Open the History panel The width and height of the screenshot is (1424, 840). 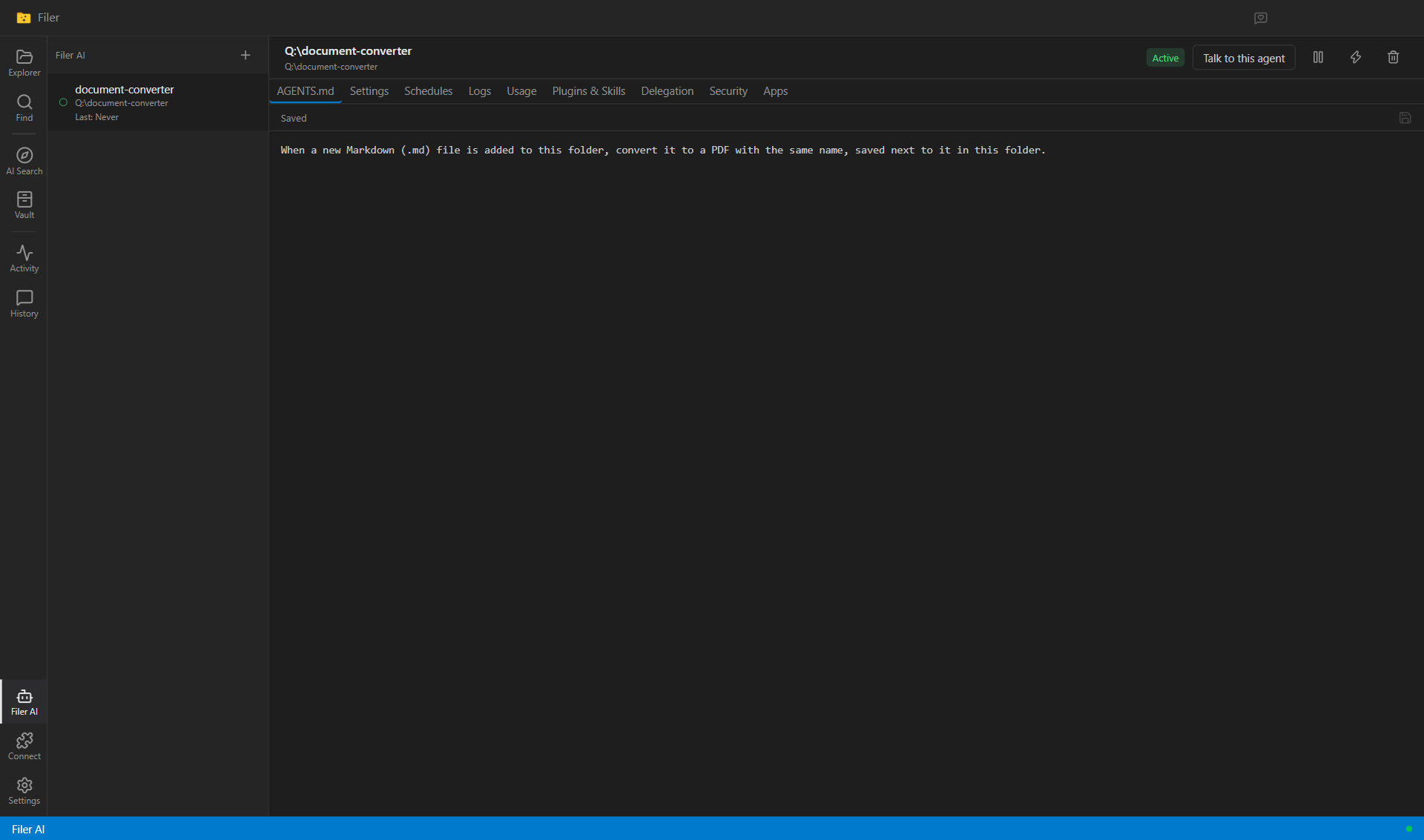tap(24, 304)
